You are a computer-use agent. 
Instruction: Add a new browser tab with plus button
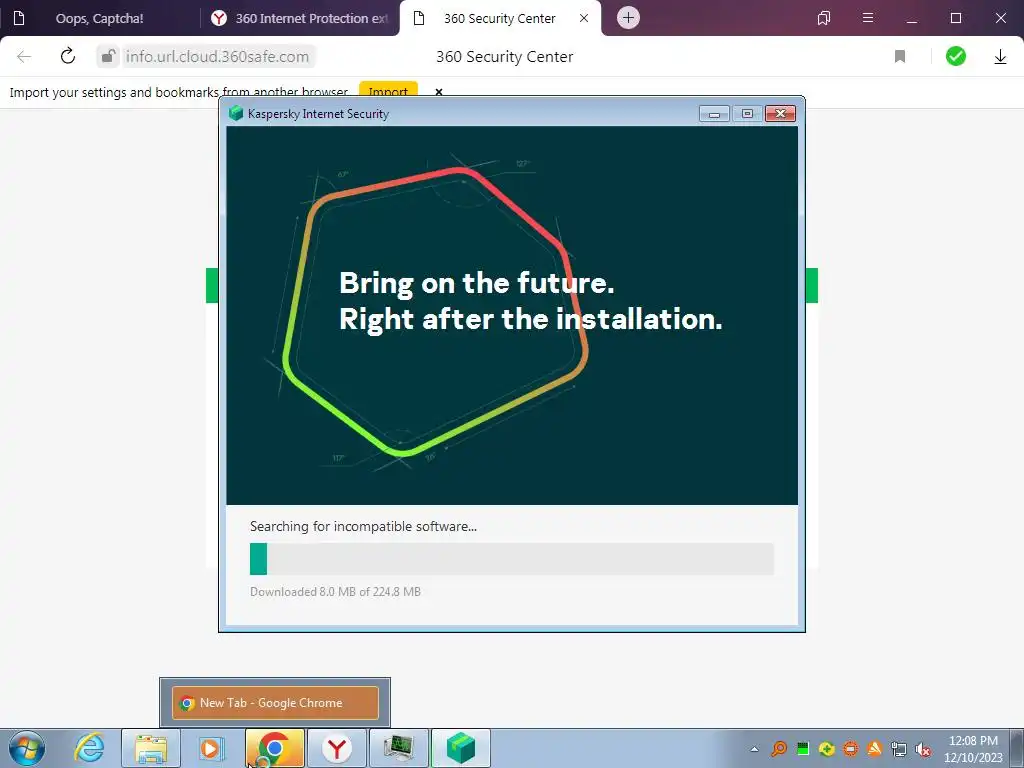point(628,18)
